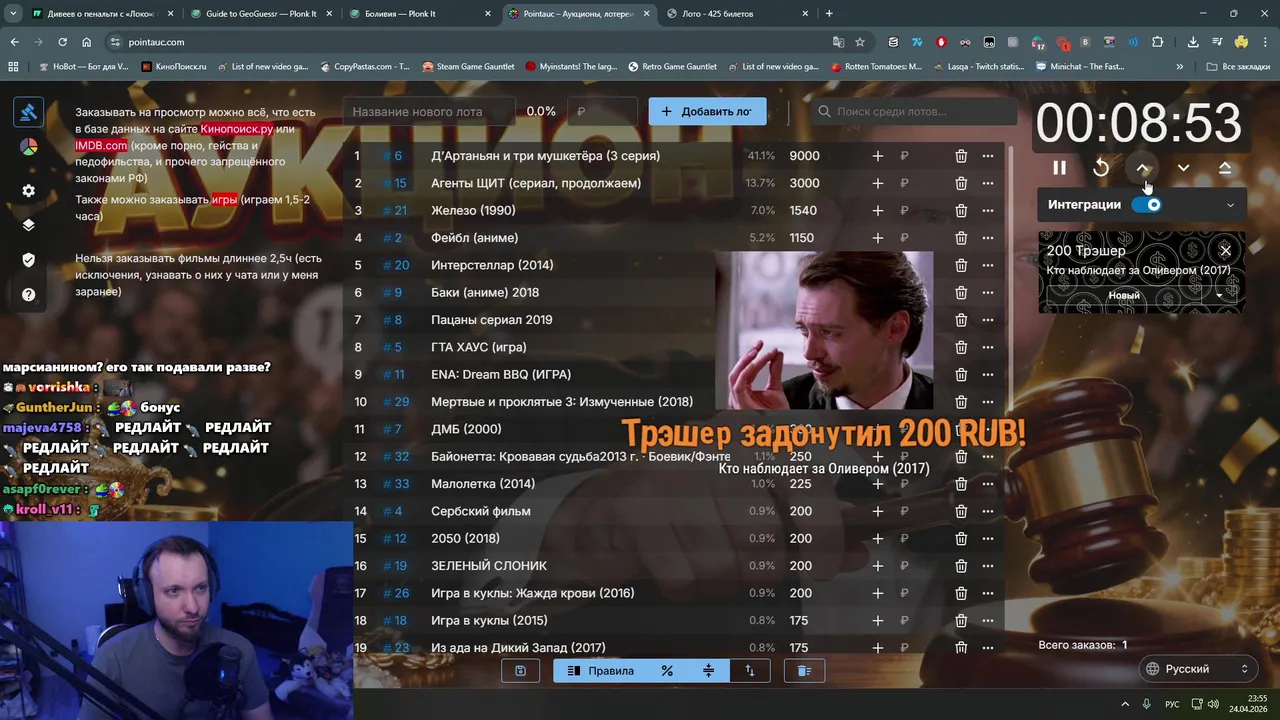Open more options for ДМБ (2000)

pos(987,429)
